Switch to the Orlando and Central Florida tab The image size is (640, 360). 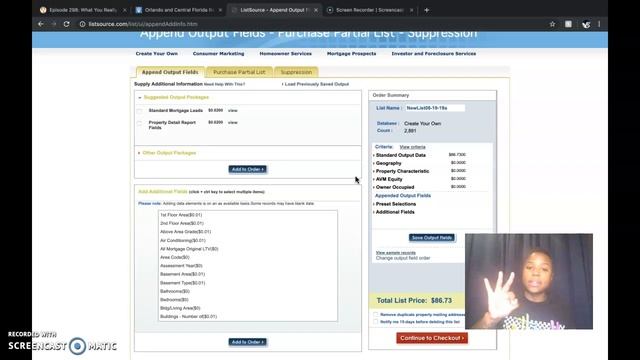178,10
